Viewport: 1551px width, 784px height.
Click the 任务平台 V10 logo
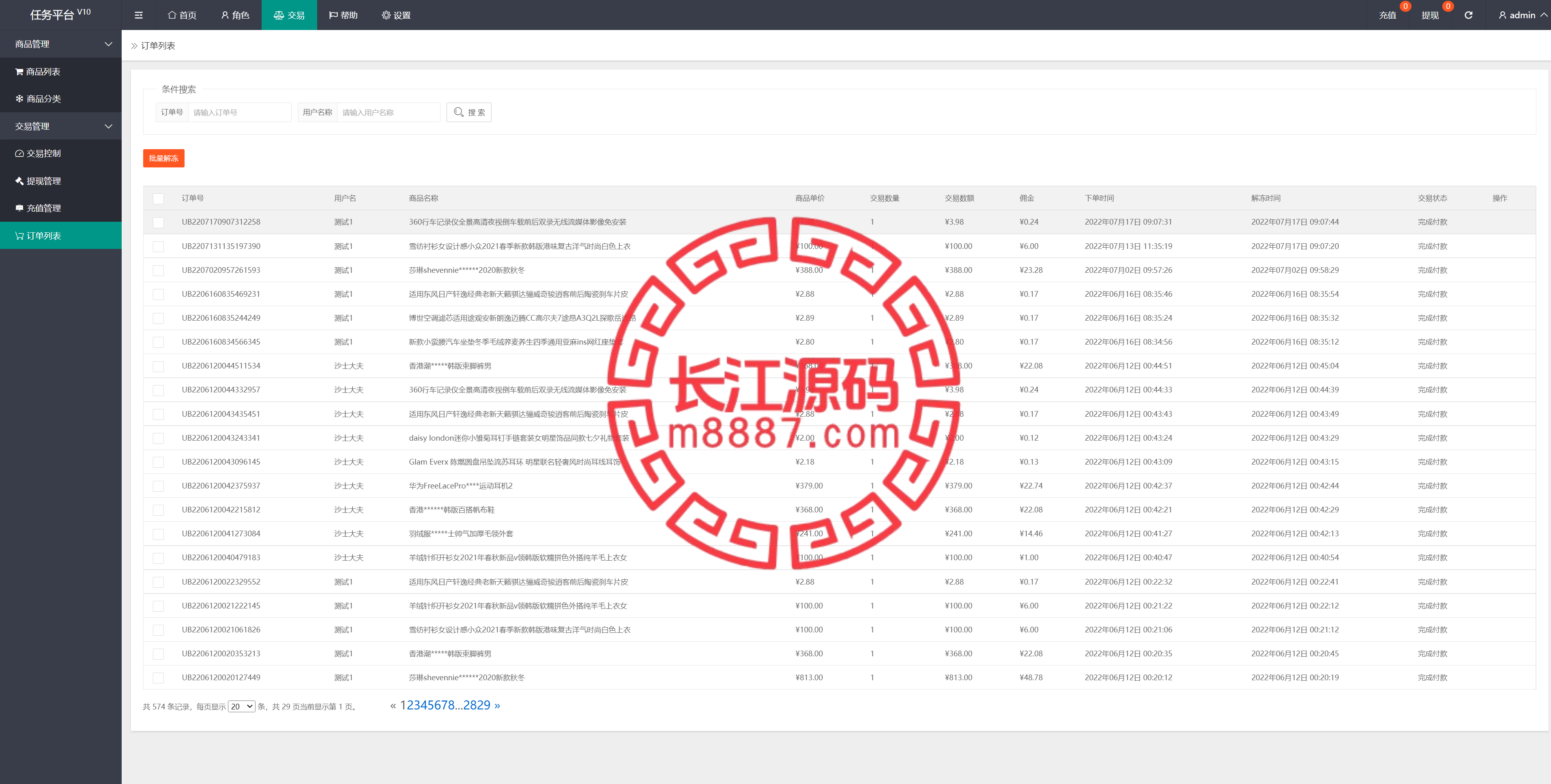click(x=60, y=15)
